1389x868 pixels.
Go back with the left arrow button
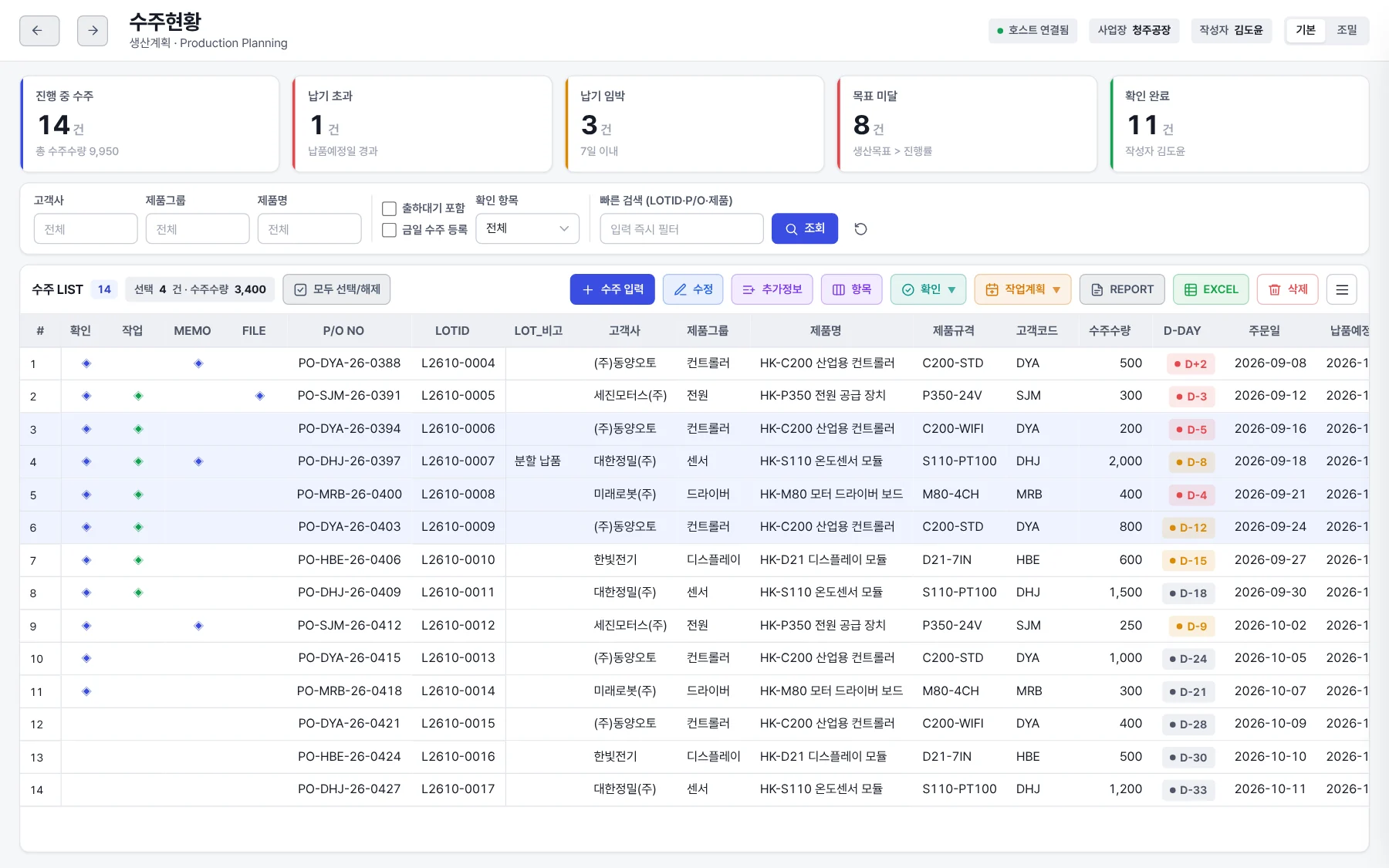tap(39, 31)
